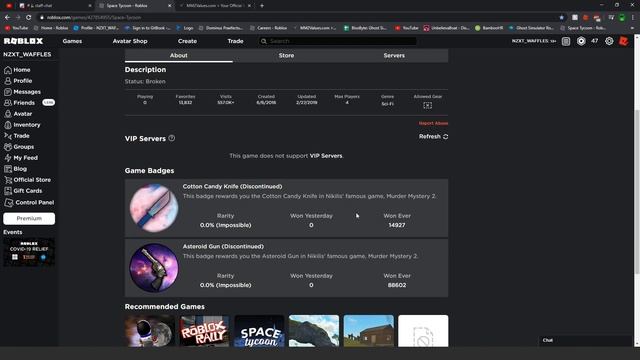Open the astronaut recommended game thumbnail

coord(150,331)
